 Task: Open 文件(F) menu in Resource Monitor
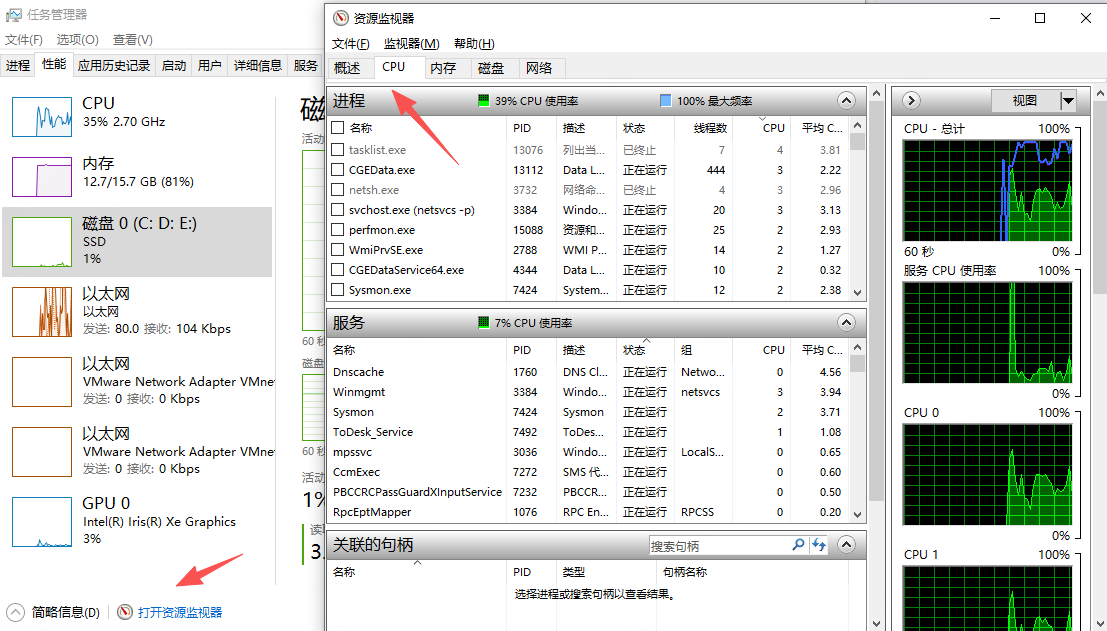(x=351, y=44)
